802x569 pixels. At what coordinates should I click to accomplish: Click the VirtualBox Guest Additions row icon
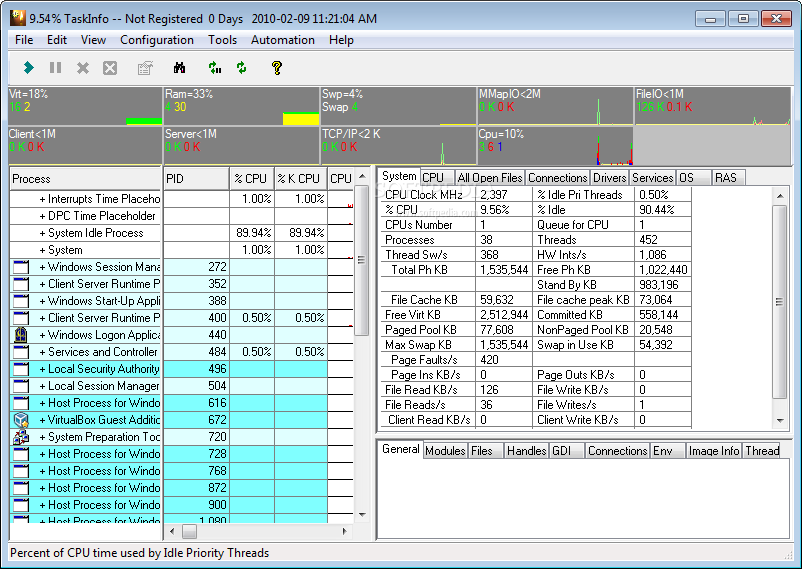(21, 420)
